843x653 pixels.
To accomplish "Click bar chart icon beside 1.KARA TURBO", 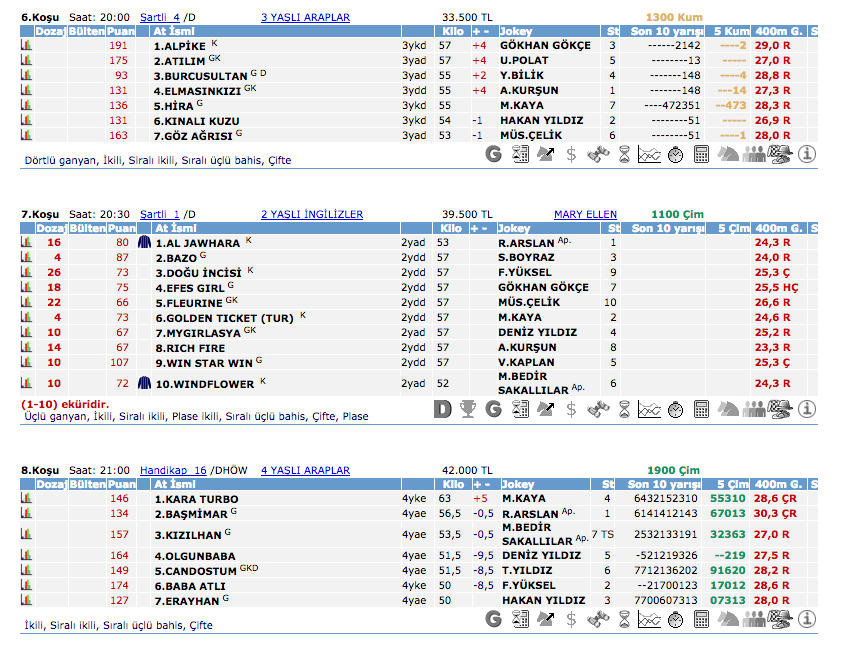I will (x=26, y=498).
